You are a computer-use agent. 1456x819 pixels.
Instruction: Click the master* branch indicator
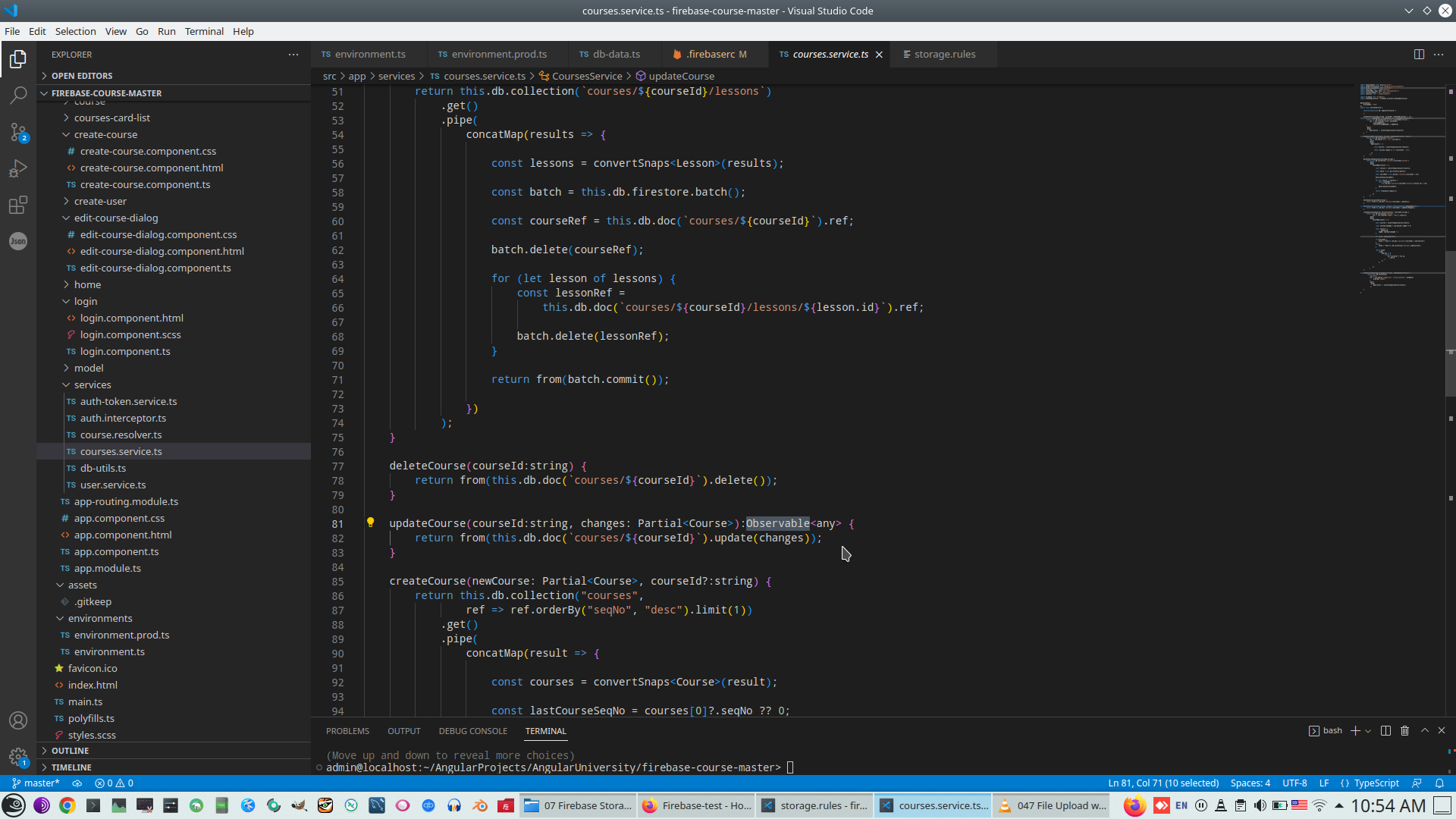click(36, 783)
